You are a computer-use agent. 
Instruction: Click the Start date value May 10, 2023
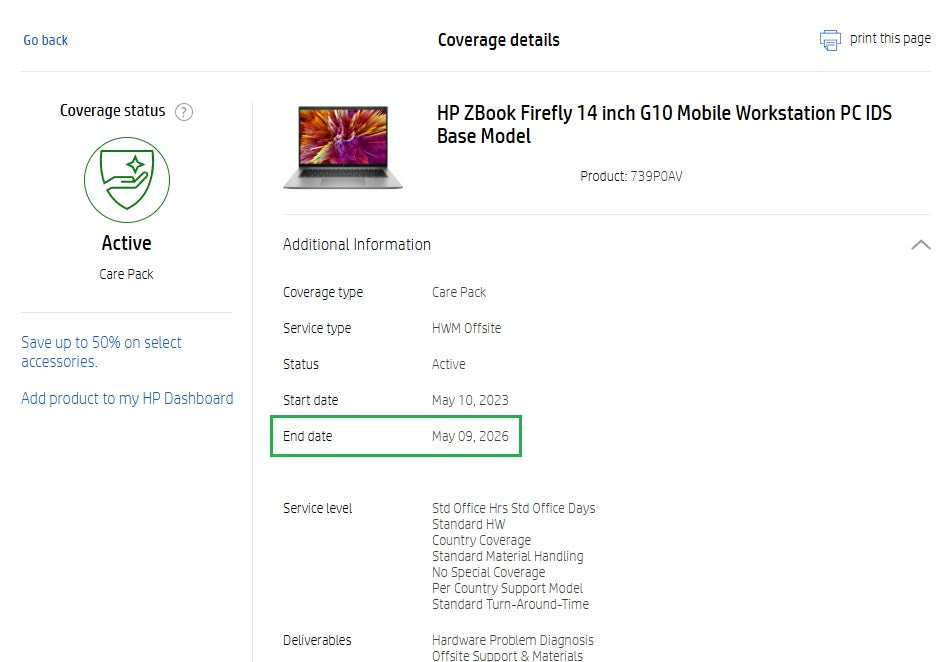coord(470,400)
